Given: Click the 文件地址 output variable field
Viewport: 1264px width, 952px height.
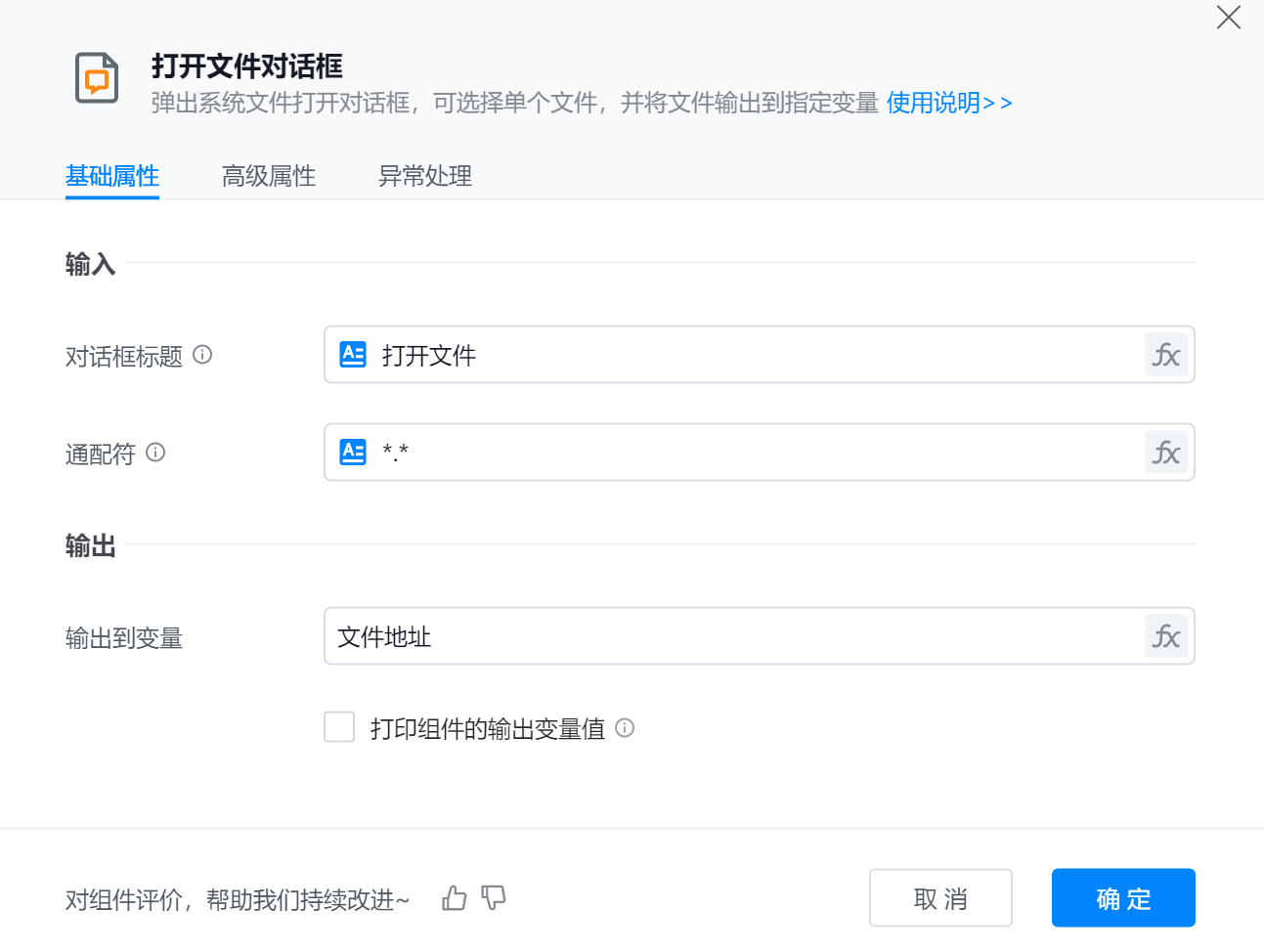Looking at the screenshot, I should tap(733, 636).
